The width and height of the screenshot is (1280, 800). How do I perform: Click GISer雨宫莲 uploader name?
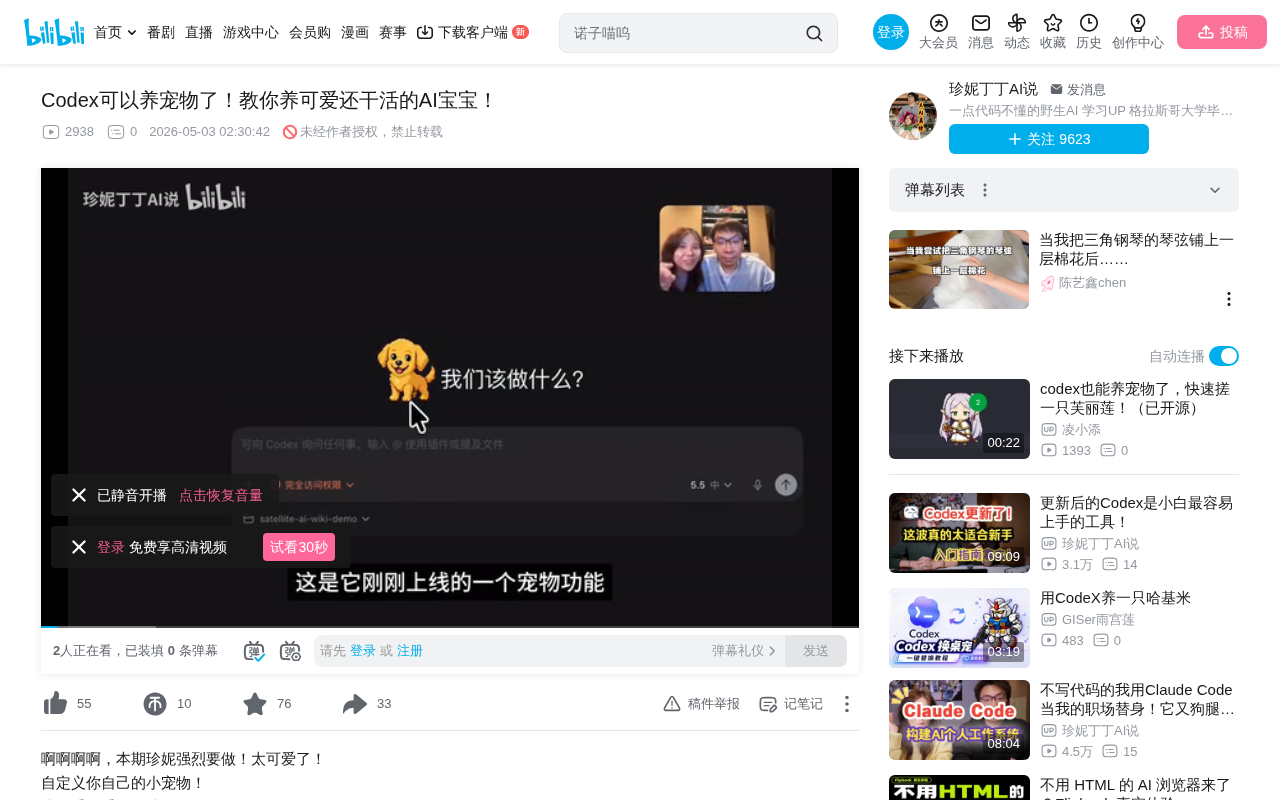click(1098, 620)
